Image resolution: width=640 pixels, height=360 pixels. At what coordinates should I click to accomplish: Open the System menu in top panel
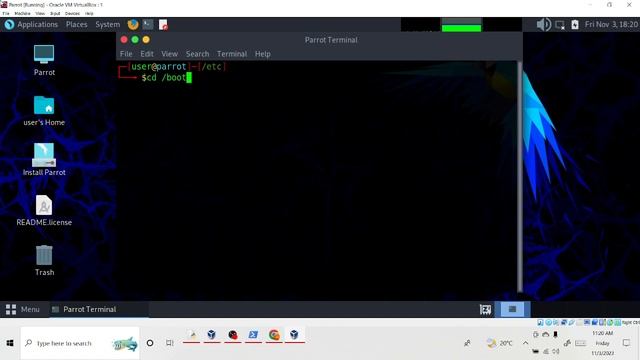click(x=107, y=24)
